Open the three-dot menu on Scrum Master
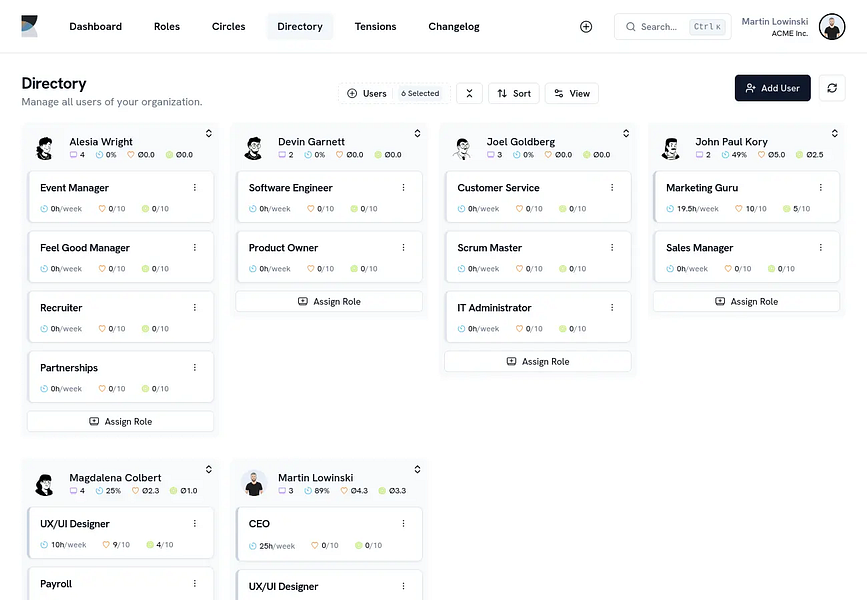 tap(612, 247)
